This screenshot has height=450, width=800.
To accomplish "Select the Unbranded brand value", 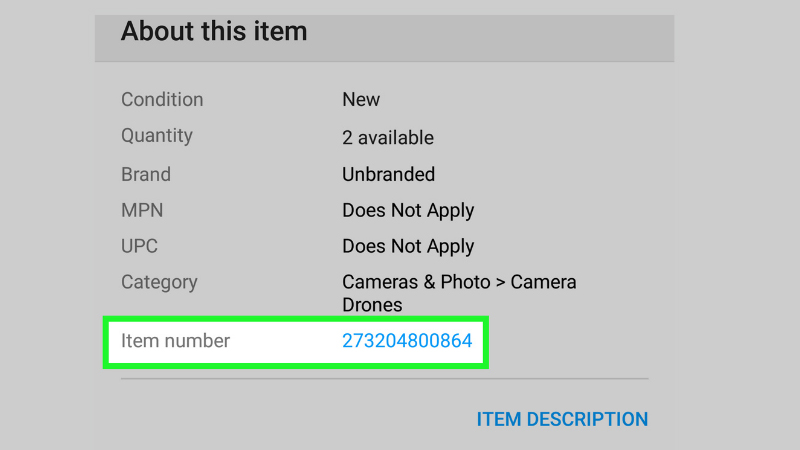I will pyautogui.click(x=389, y=174).
